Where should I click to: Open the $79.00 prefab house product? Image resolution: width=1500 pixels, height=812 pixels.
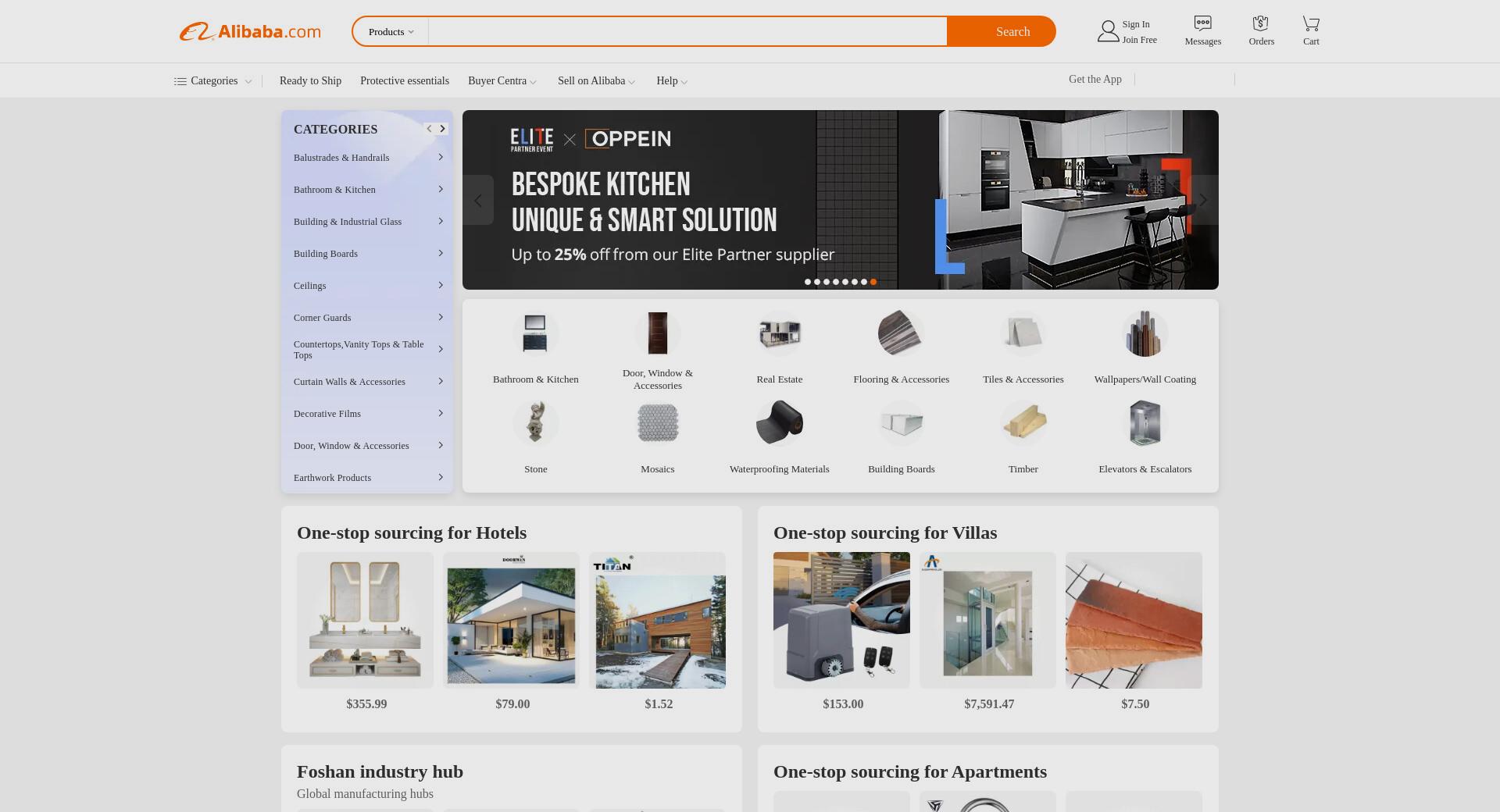511,621
